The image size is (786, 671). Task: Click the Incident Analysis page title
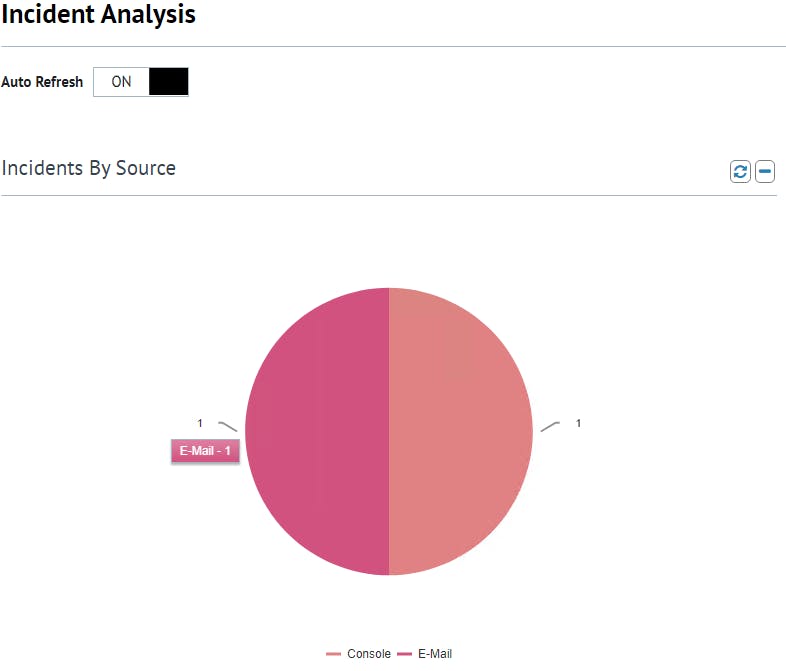98,15
